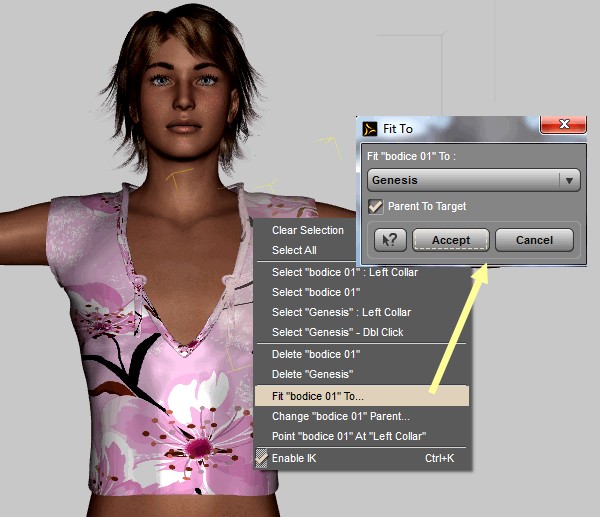Toggle the Parent To Target checkbox
The image size is (600, 517).
click(375, 207)
